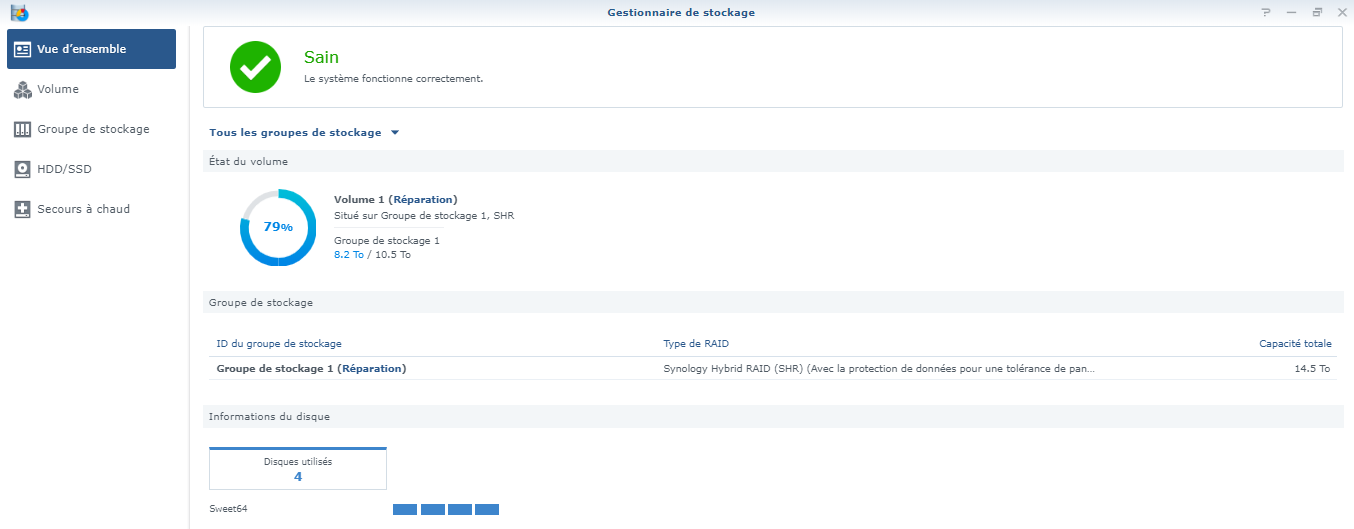Image resolution: width=1354 pixels, height=529 pixels.
Task: Click the 79% volume usage ring
Action: click(x=278, y=227)
